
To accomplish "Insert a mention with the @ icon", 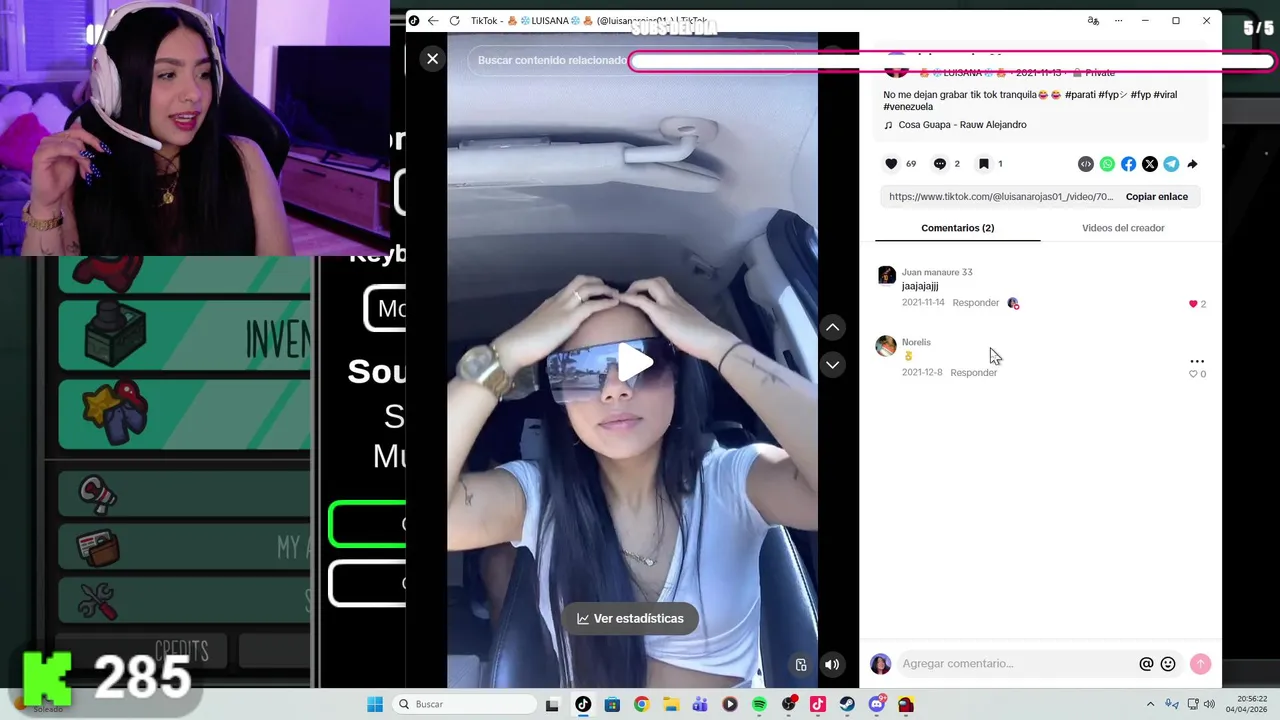I will (1146, 664).
